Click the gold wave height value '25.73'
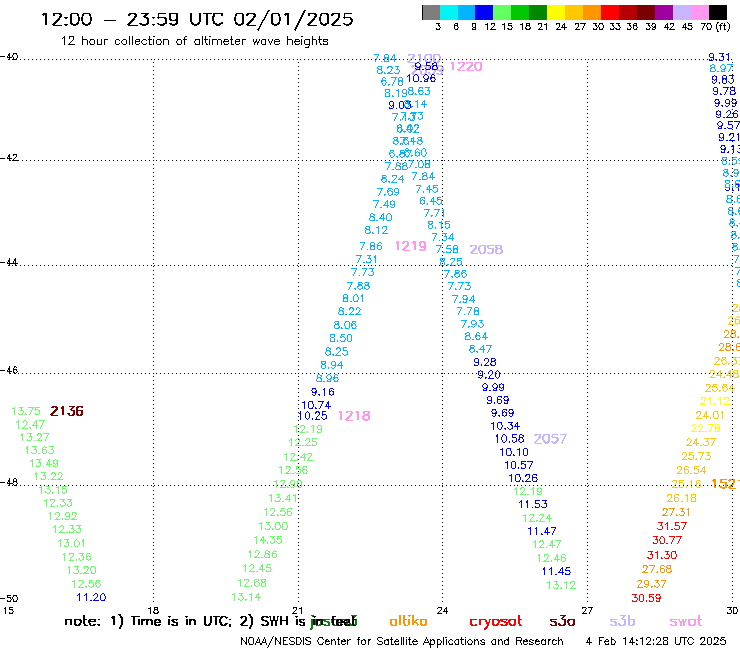Image resolution: width=740 pixels, height=650 pixels. 696,456
